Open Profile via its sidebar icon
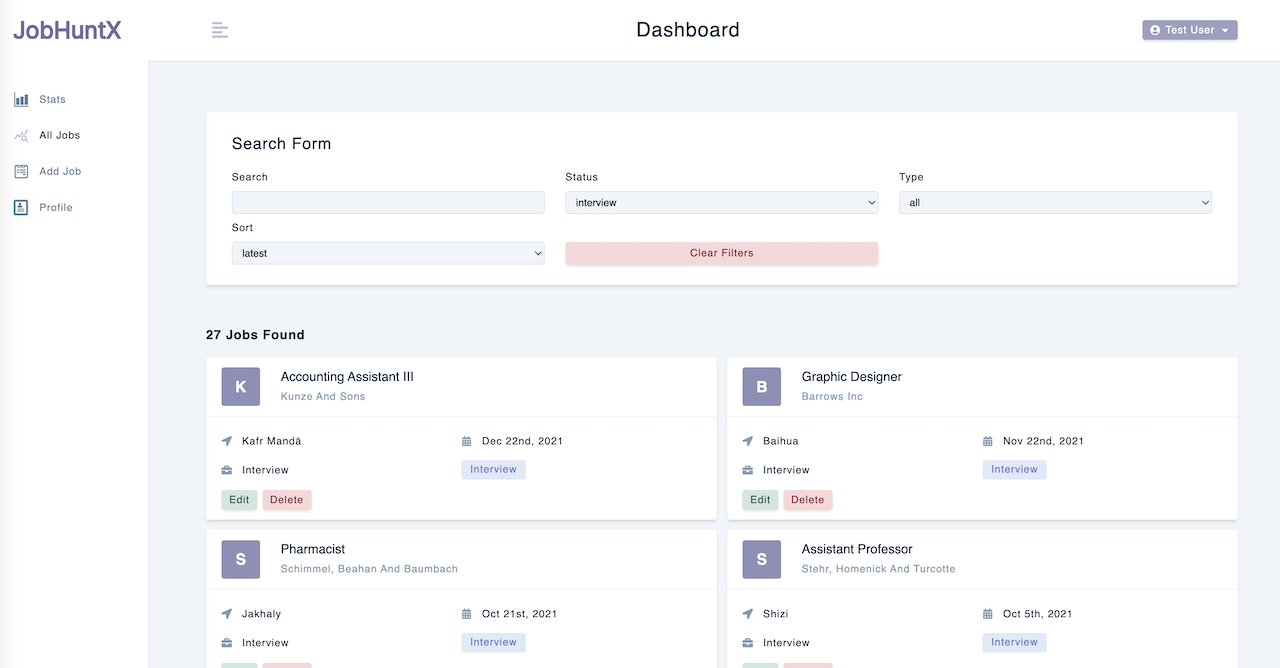Screen dimensions: 1280x668 tap(21, 206)
